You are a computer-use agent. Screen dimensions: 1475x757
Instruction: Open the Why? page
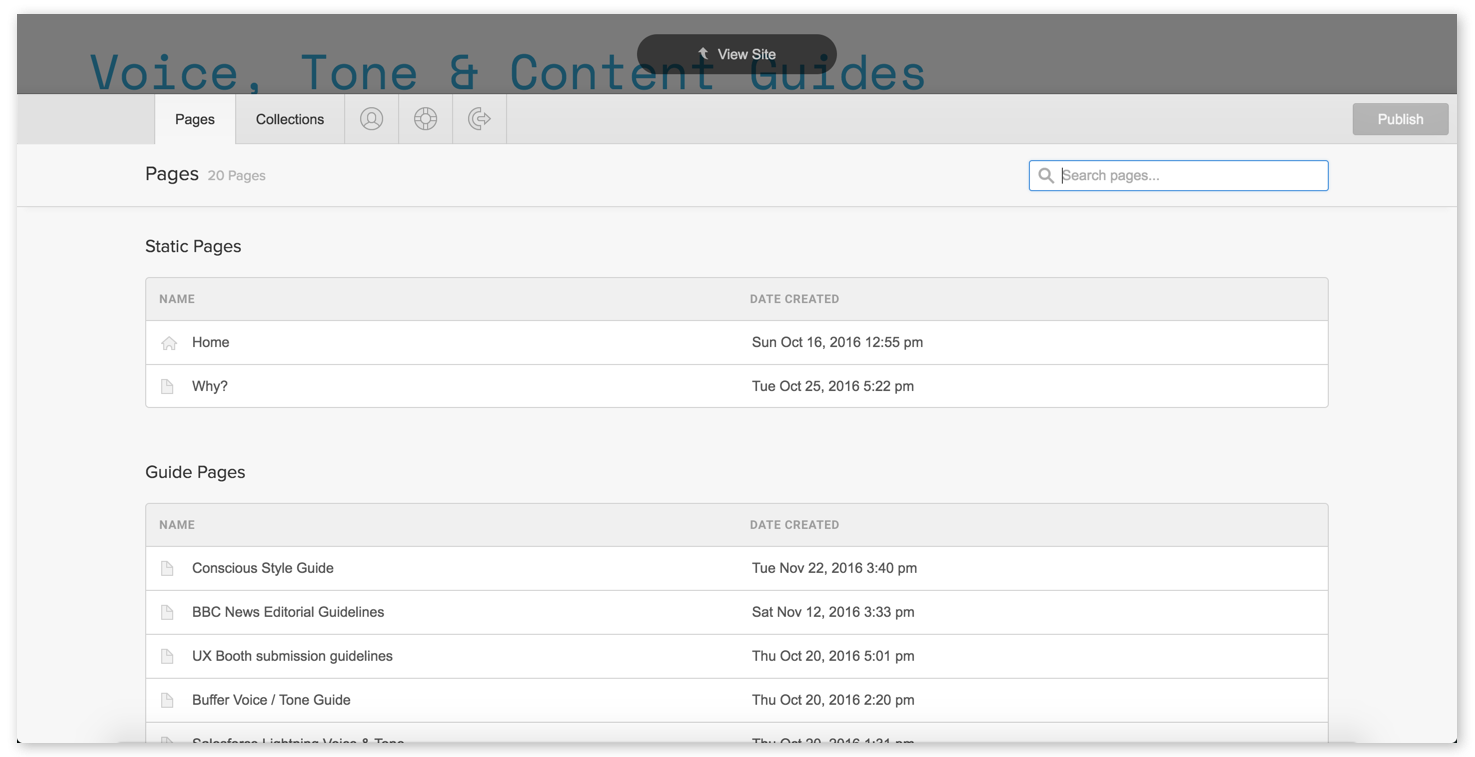point(209,385)
